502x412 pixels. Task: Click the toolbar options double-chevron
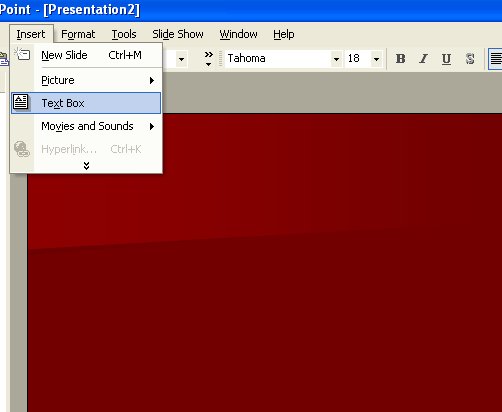(x=208, y=59)
